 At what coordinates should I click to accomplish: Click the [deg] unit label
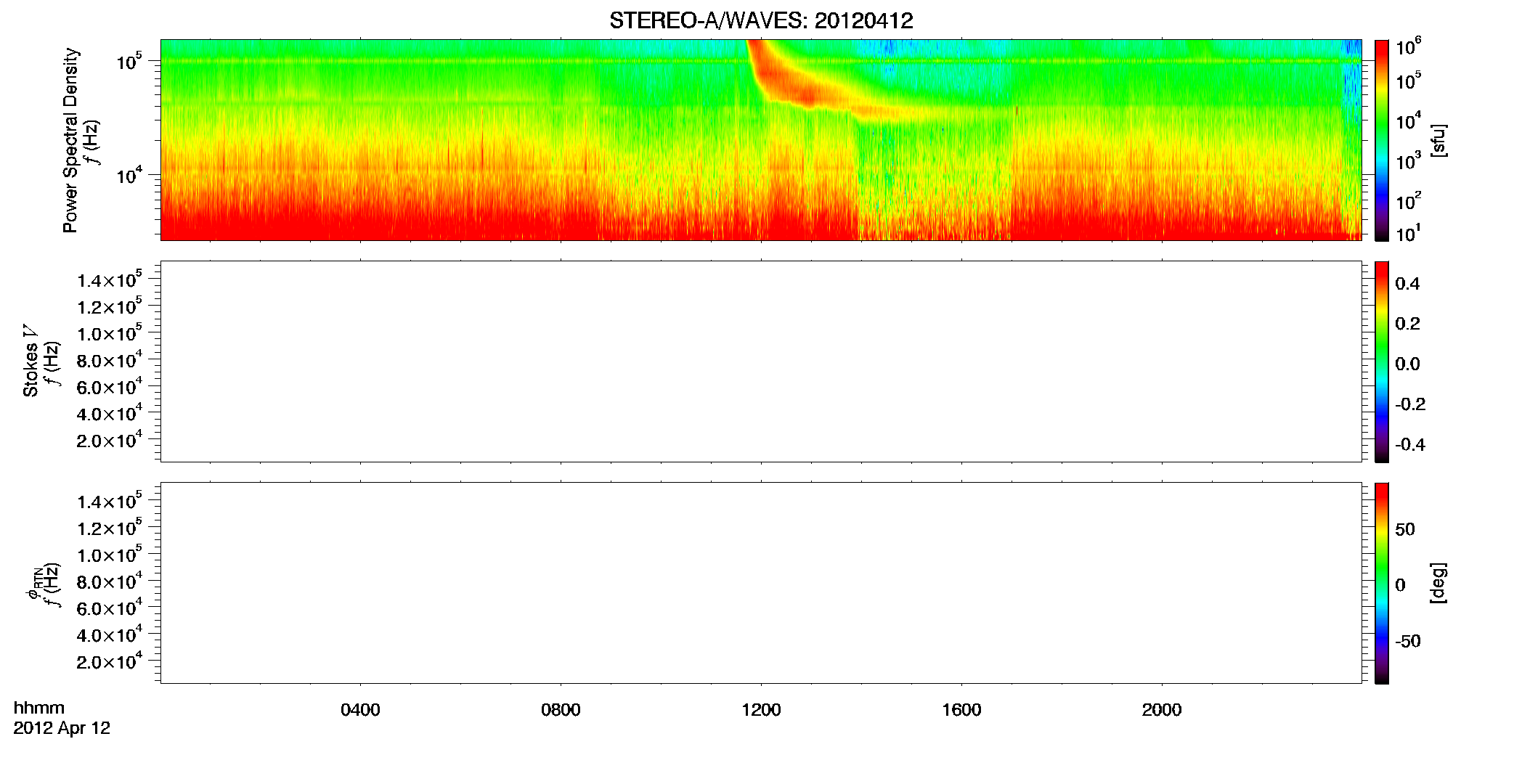[1438, 583]
